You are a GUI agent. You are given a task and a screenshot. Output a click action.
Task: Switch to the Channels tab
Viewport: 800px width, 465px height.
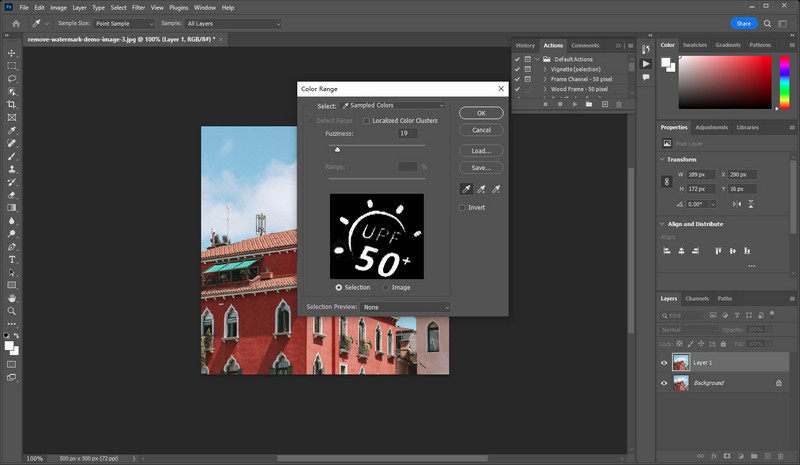tap(697, 299)
